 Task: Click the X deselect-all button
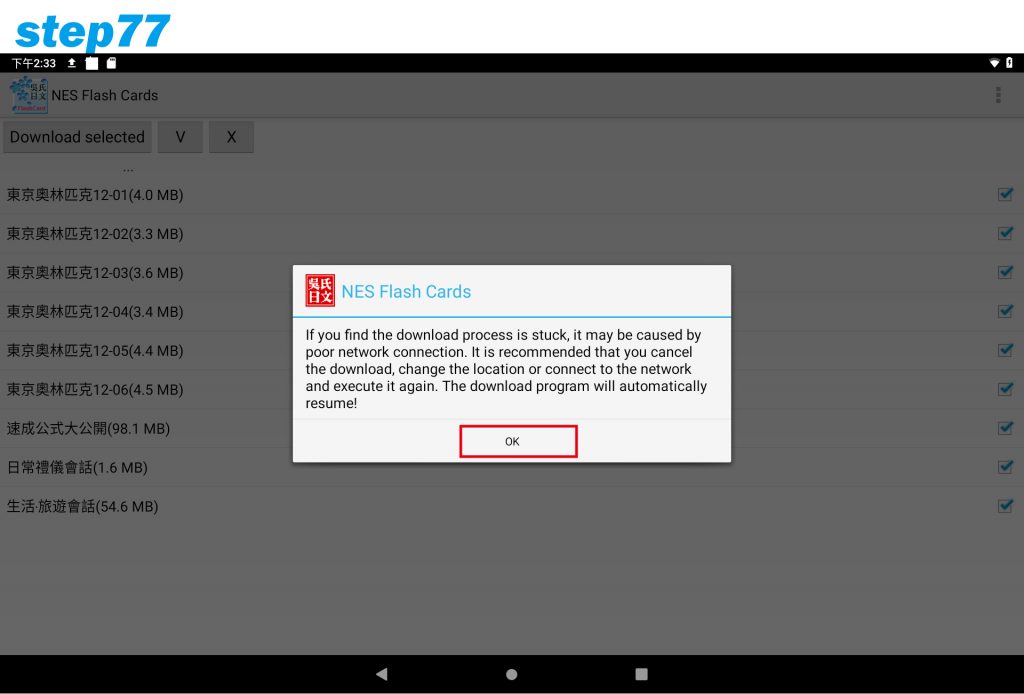click(x=231, y=137)
